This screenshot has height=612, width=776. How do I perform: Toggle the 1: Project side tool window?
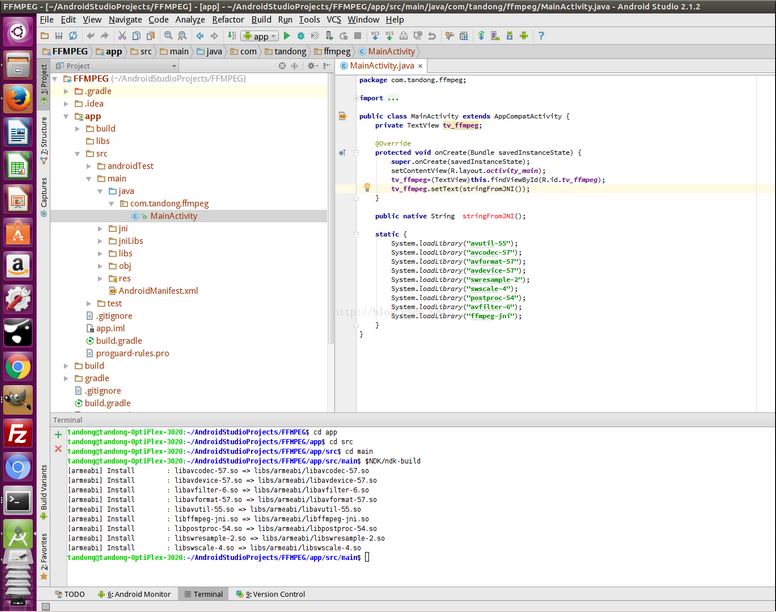click(x=44, y=84)
